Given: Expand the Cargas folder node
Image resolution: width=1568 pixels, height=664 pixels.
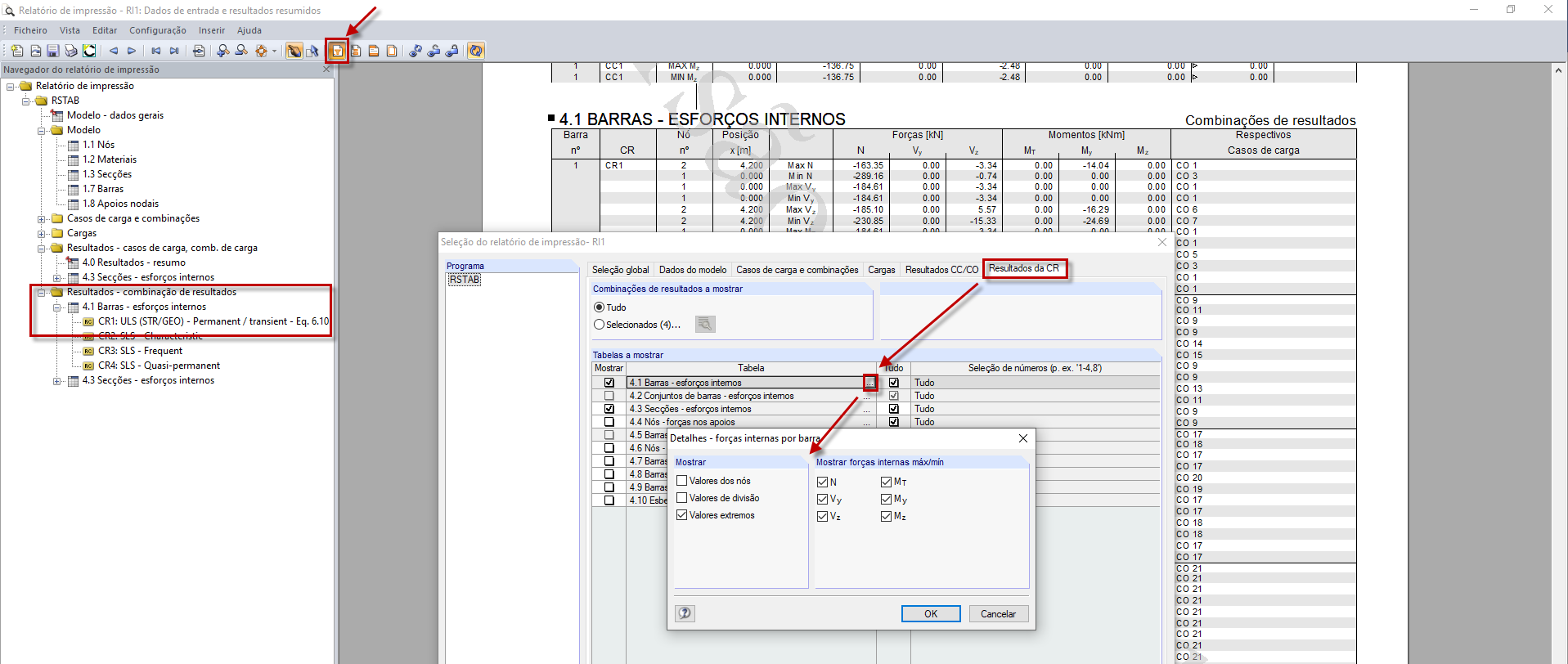Looking at the screenshot, I should click(42, 233).
